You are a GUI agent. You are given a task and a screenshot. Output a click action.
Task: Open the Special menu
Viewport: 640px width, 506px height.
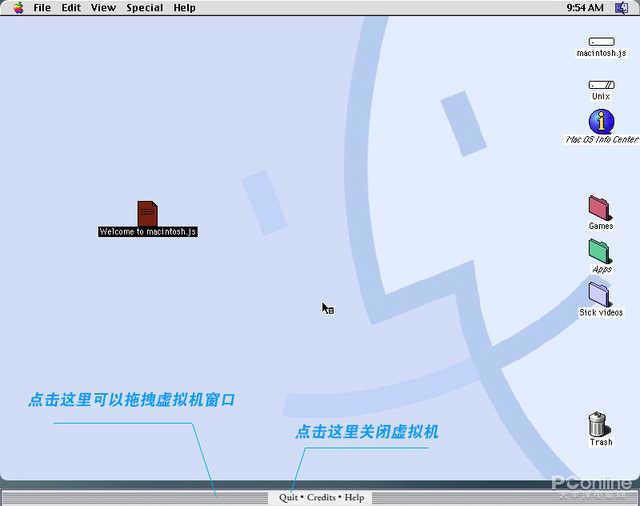tap(144, 8)
